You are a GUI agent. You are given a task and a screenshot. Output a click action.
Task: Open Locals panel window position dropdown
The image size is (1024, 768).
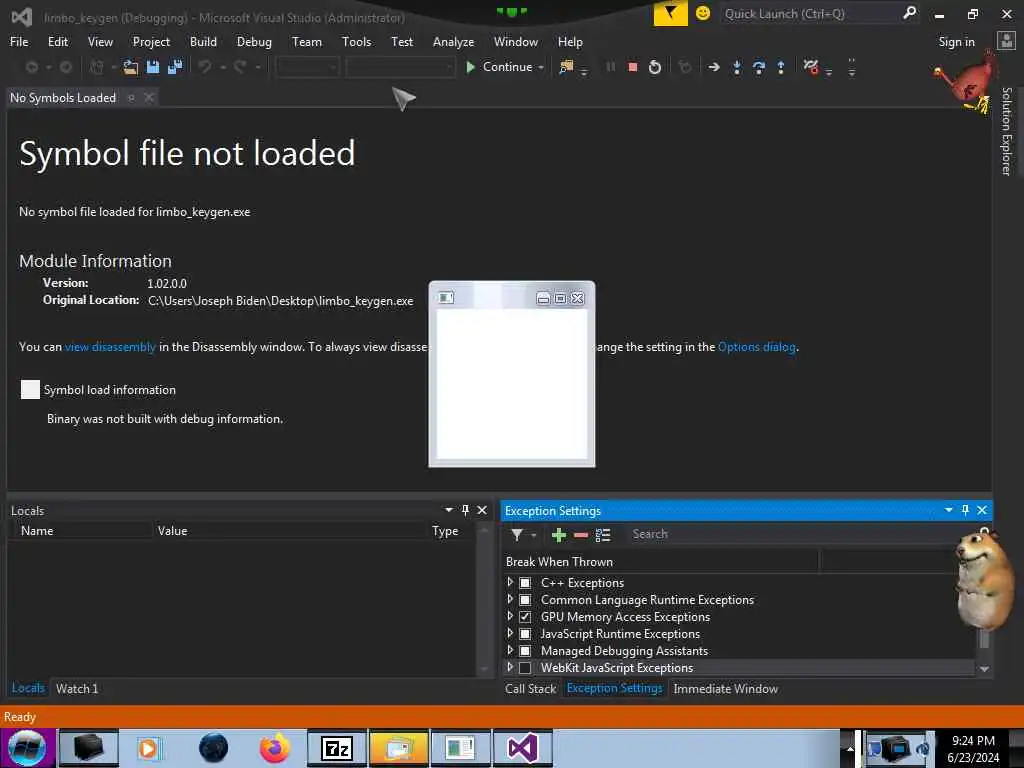pos(449,510)
